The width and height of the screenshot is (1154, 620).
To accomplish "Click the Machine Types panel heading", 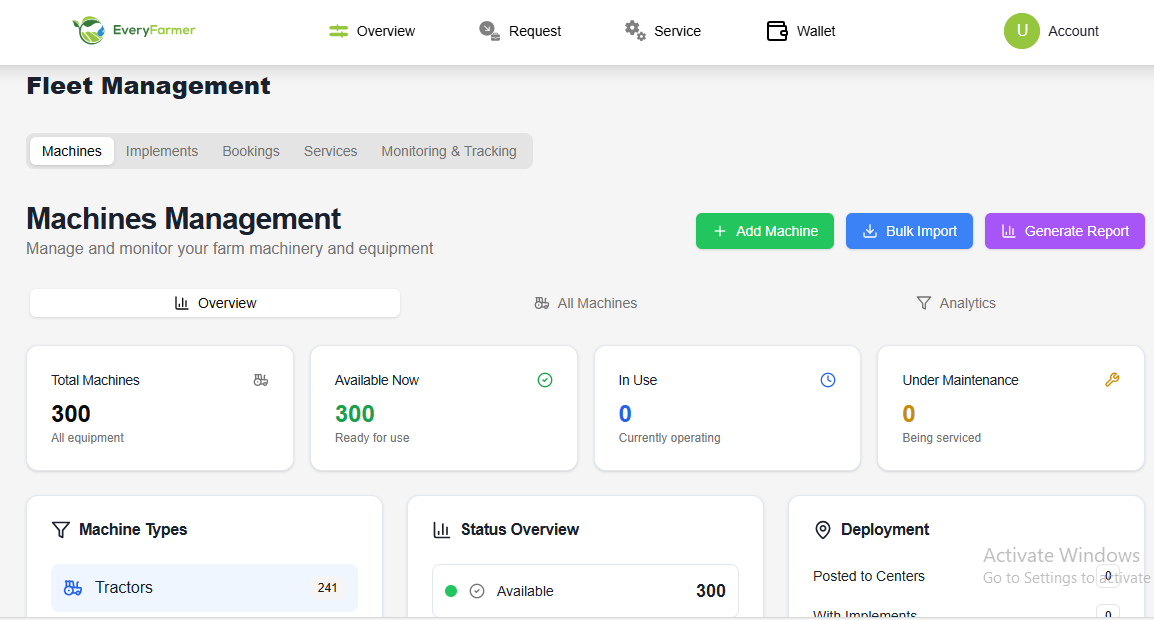I will tap(133, 529).
